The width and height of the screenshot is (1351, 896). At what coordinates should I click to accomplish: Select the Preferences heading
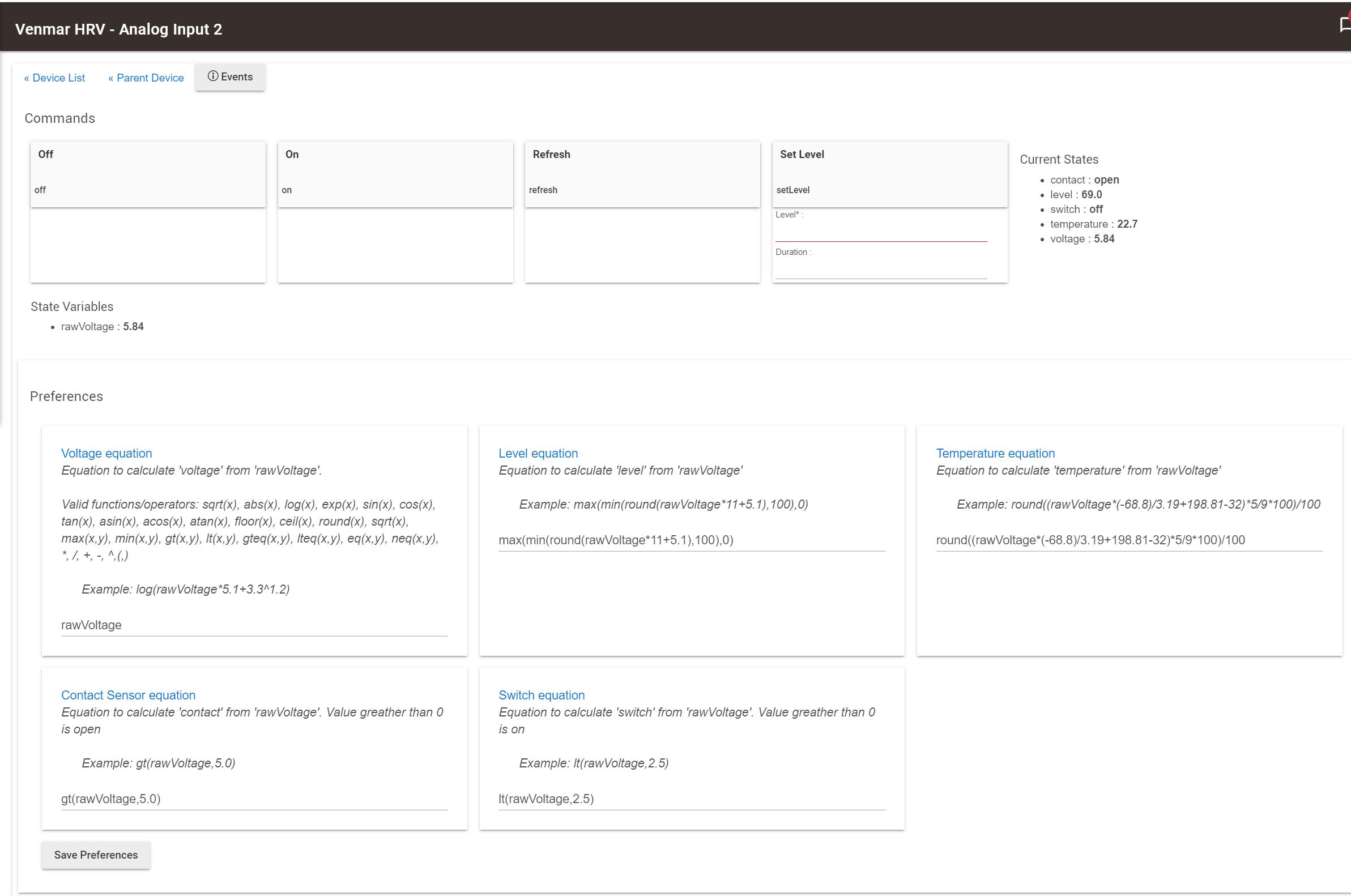point(66,396)
